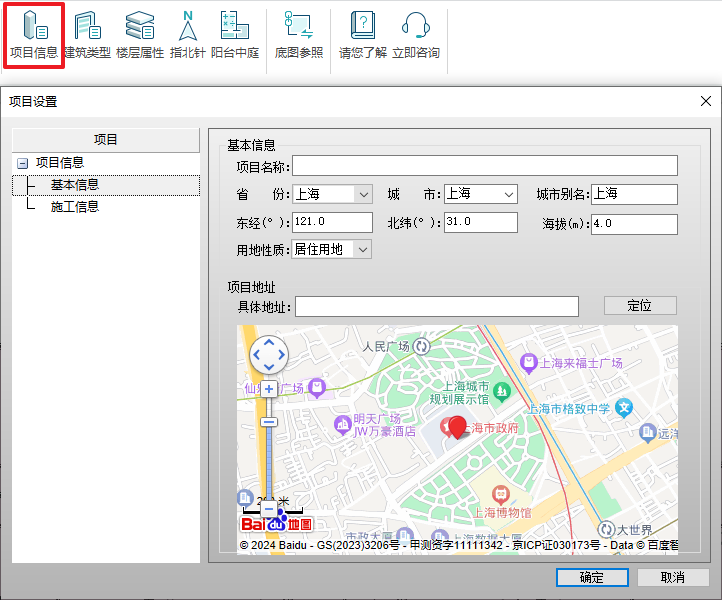Open the 阳台中庭 tool

coord(234,35)
